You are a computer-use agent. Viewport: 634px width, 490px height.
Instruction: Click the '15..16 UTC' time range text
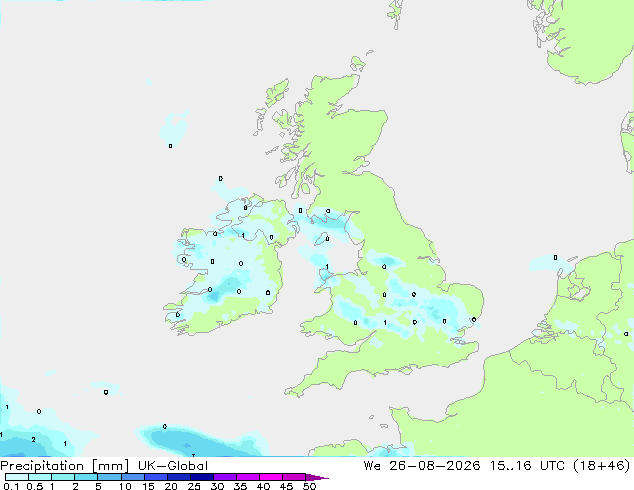[x=526, y=466]
